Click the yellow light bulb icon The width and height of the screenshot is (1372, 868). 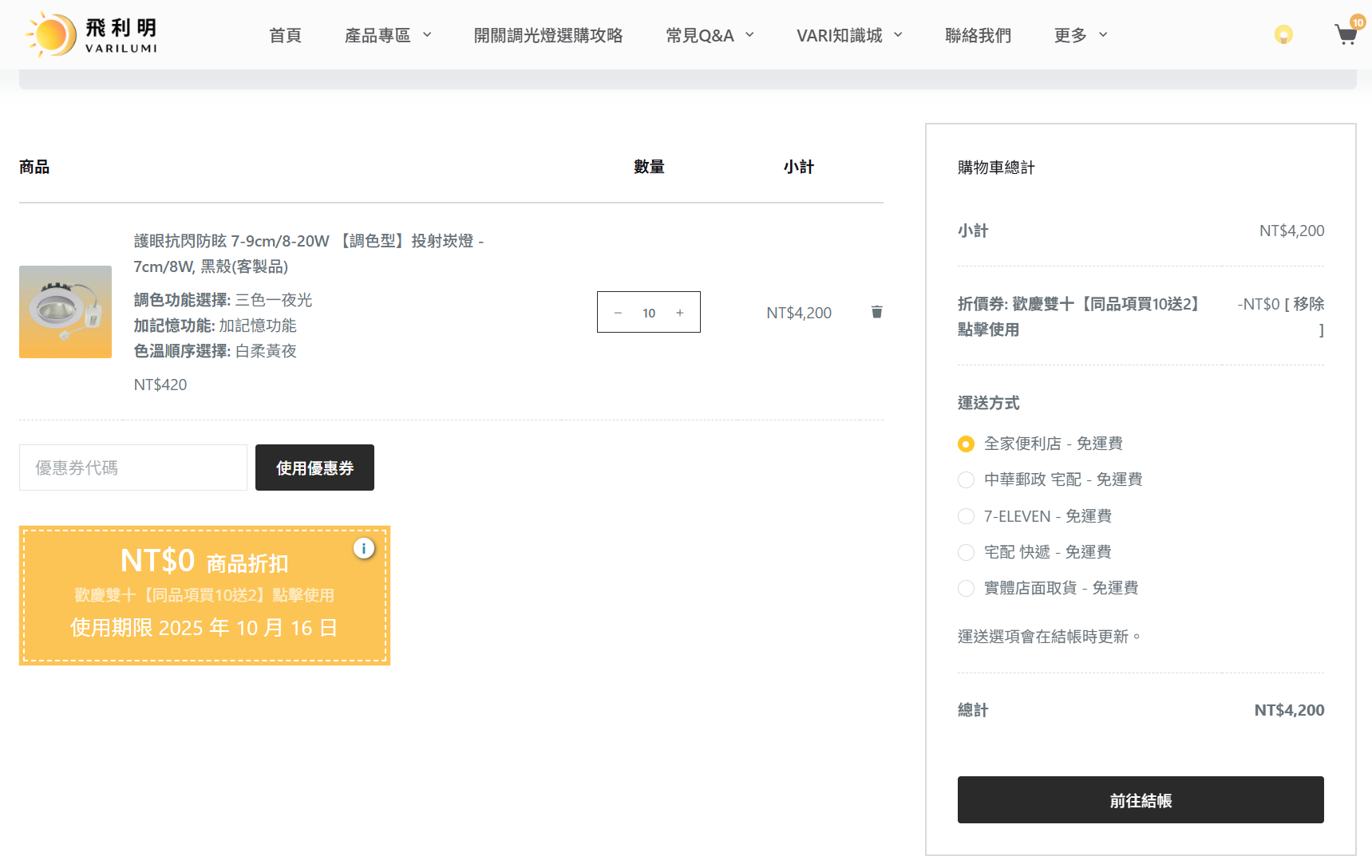[1283, 35]
